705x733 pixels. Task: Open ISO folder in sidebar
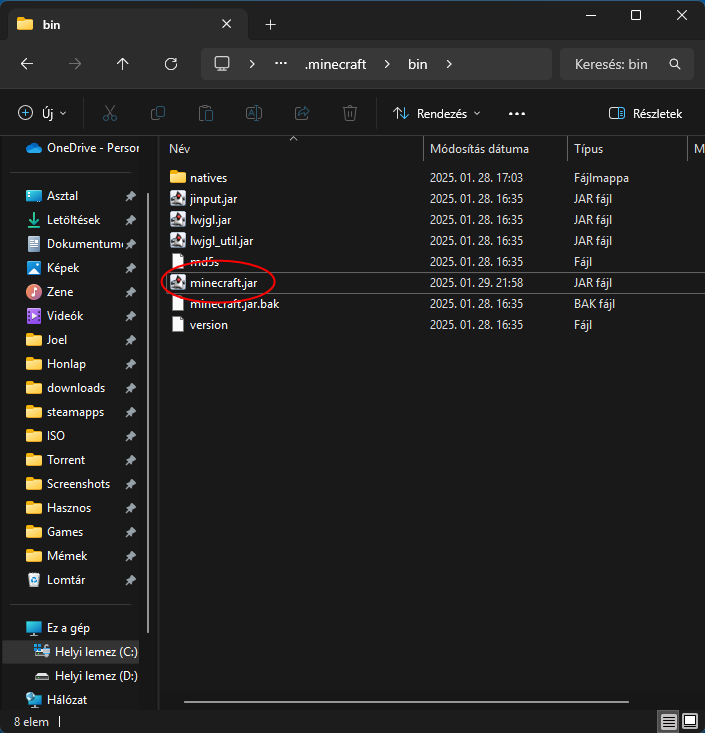pyautogui.click(x=45, y=436)
